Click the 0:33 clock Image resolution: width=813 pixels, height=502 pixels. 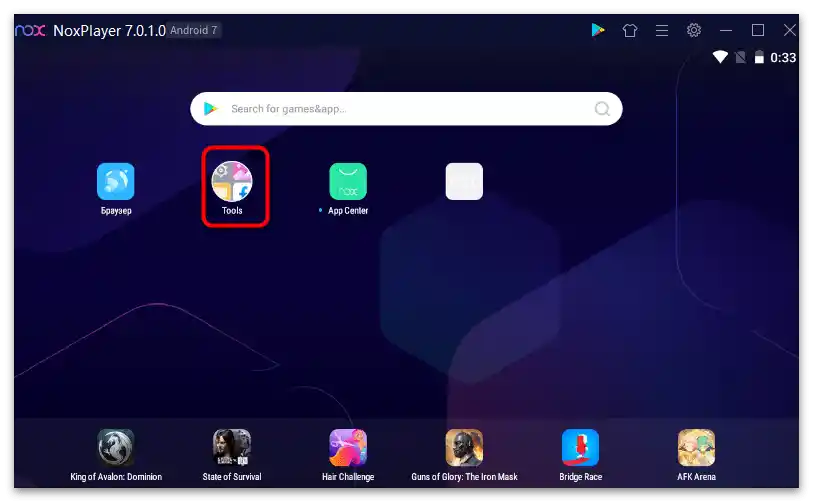click(x=783, y=58)
